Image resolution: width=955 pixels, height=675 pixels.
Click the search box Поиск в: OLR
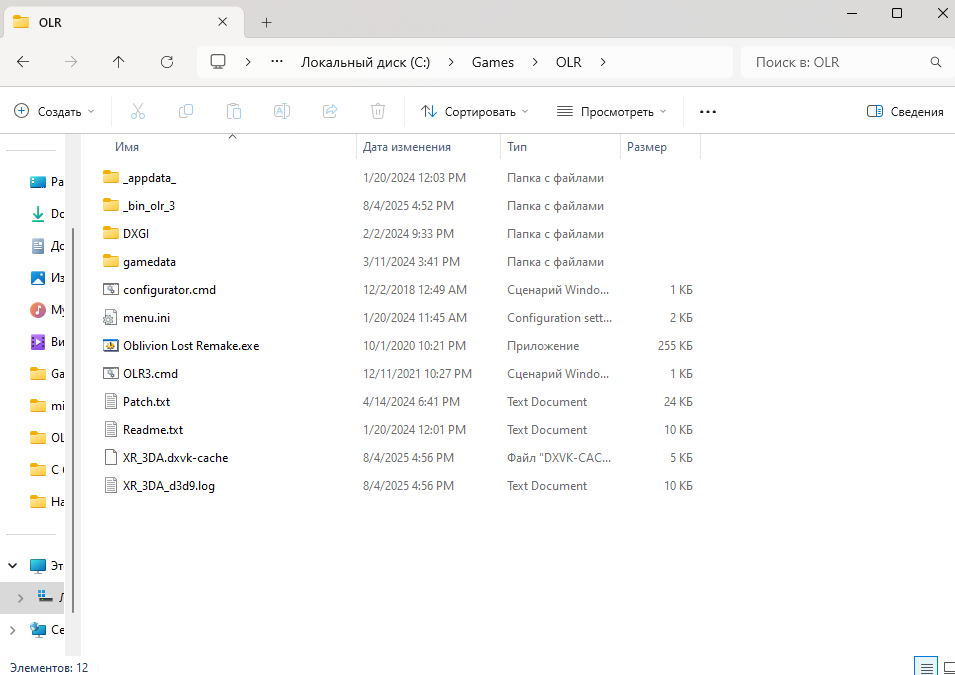coord(838,62)
